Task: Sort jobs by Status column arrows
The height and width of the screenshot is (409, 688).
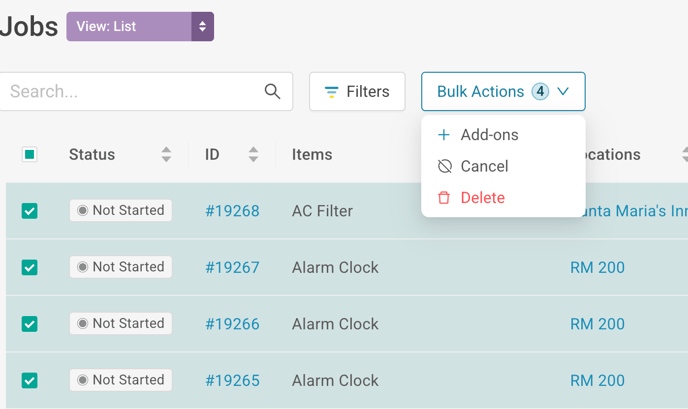Action: 166,154
